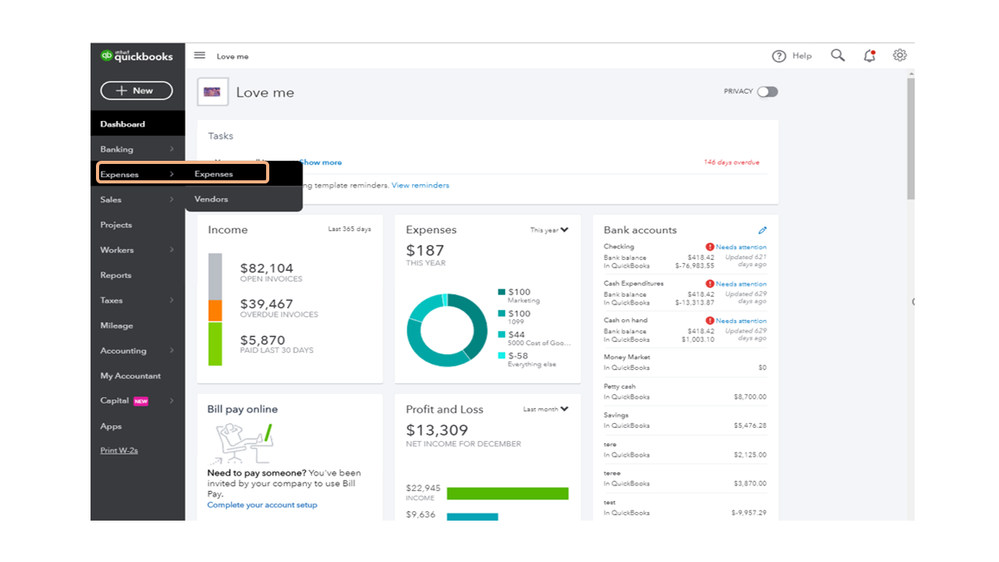Screen dimensions: 999x562
Task: Open the Expenses This year dropdown
Action: pyautogui.click(x=549, y=230)
